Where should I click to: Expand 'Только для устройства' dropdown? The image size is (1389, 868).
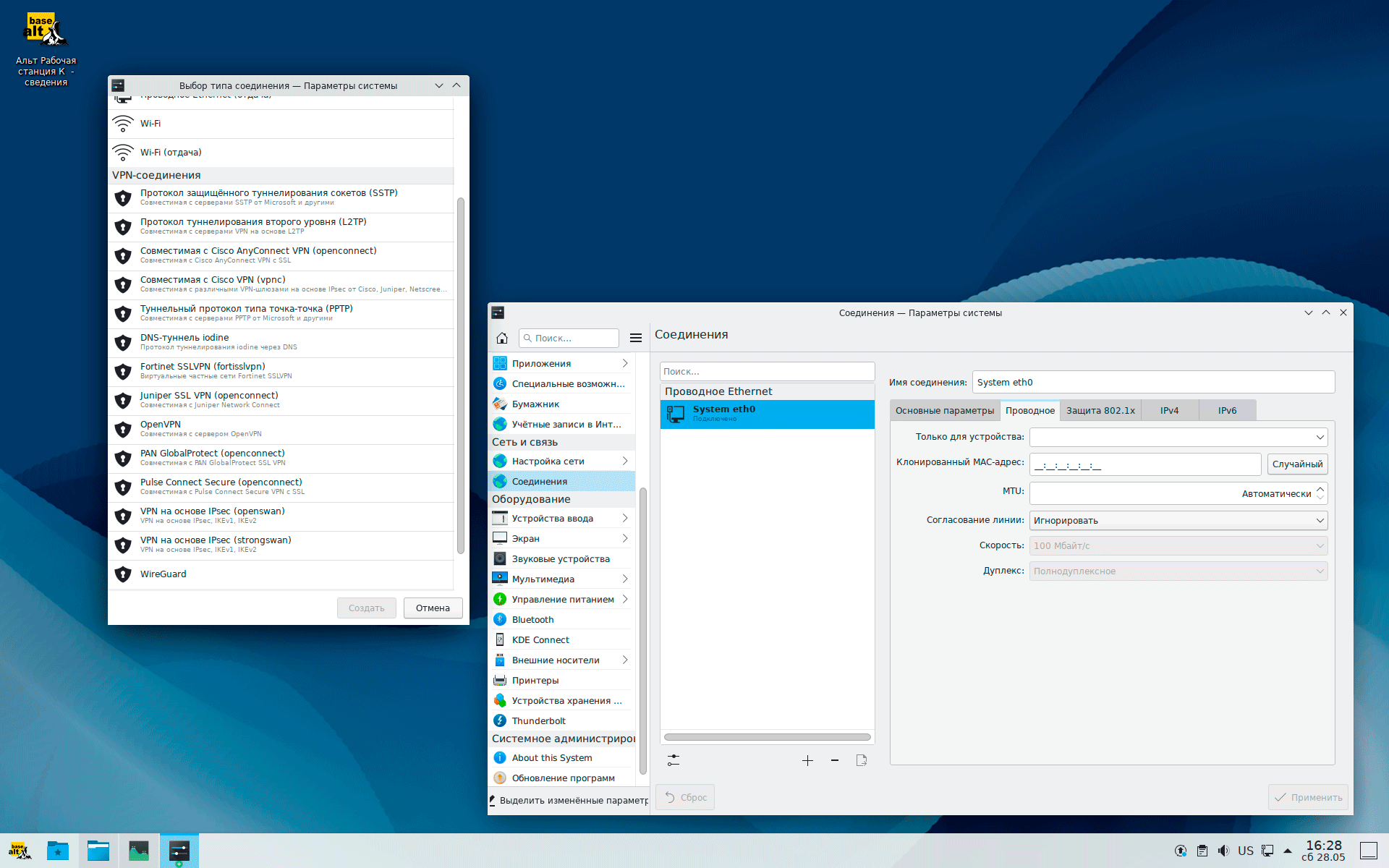coord(1178,437)
